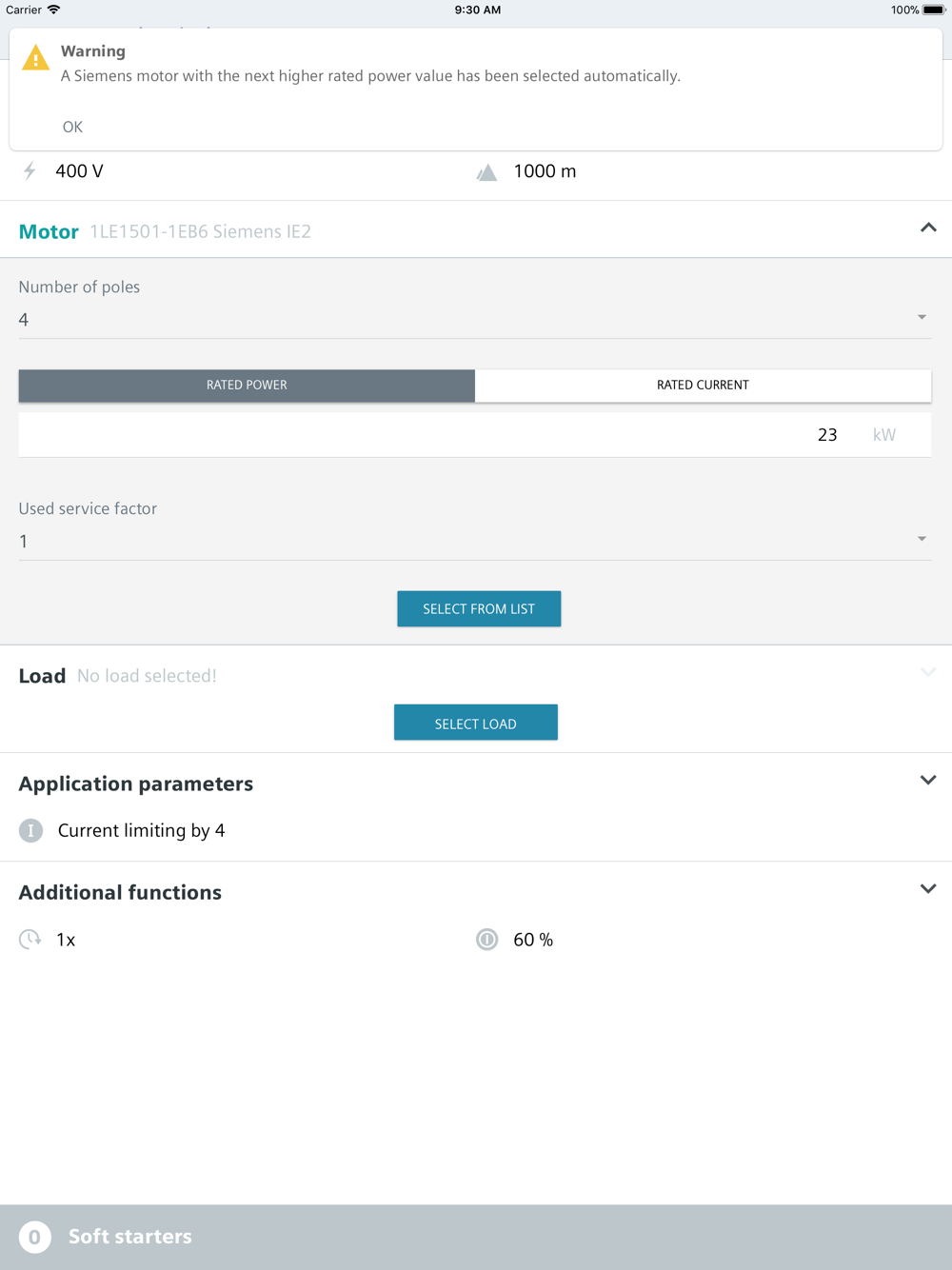Open the Used service factor dropdown
Screen dimensions: 952x1270
pyautogui.click(x=475, y=541)
